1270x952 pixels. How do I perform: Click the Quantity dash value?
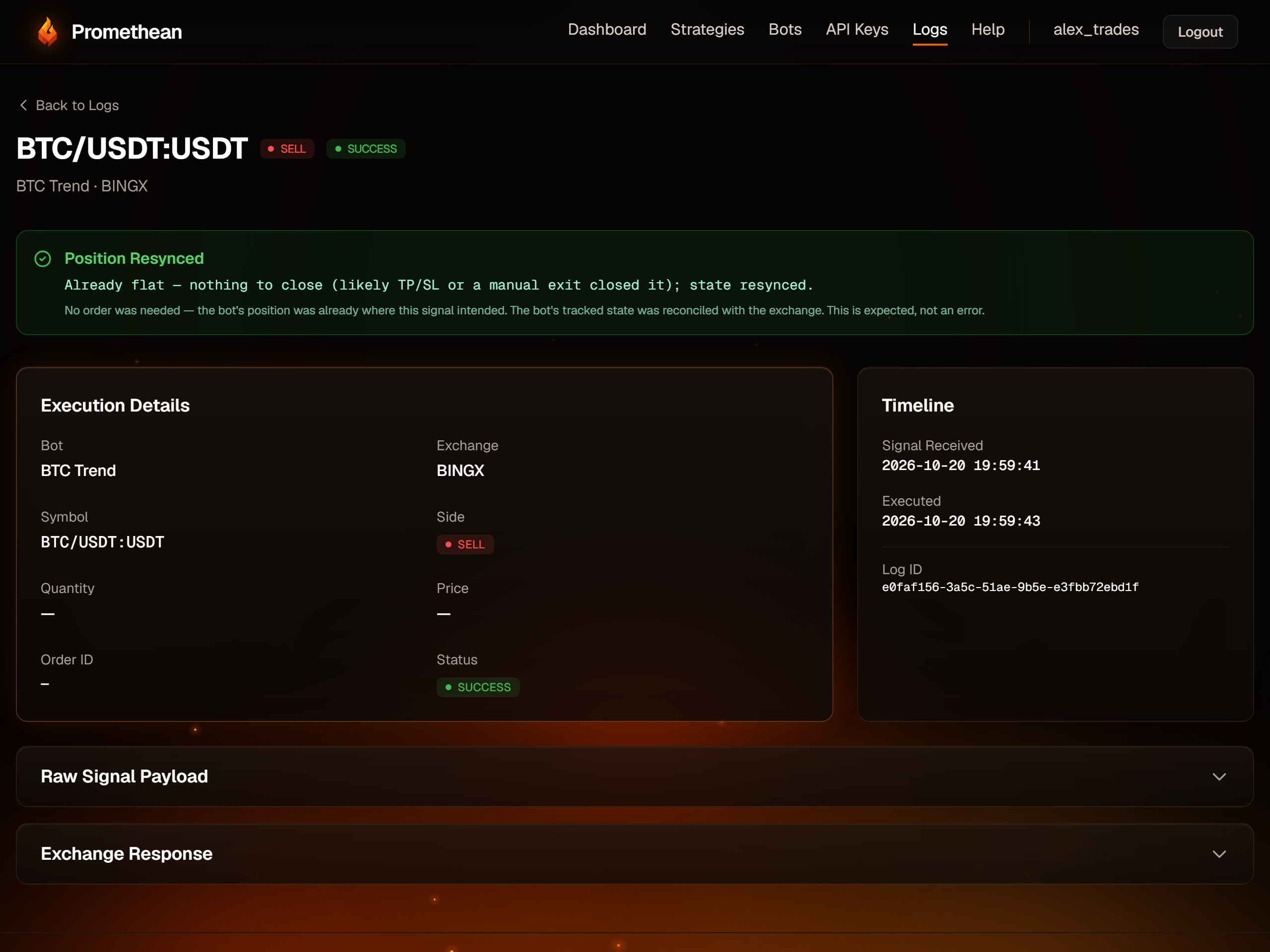pyautogui.click(x=48, y=613)
